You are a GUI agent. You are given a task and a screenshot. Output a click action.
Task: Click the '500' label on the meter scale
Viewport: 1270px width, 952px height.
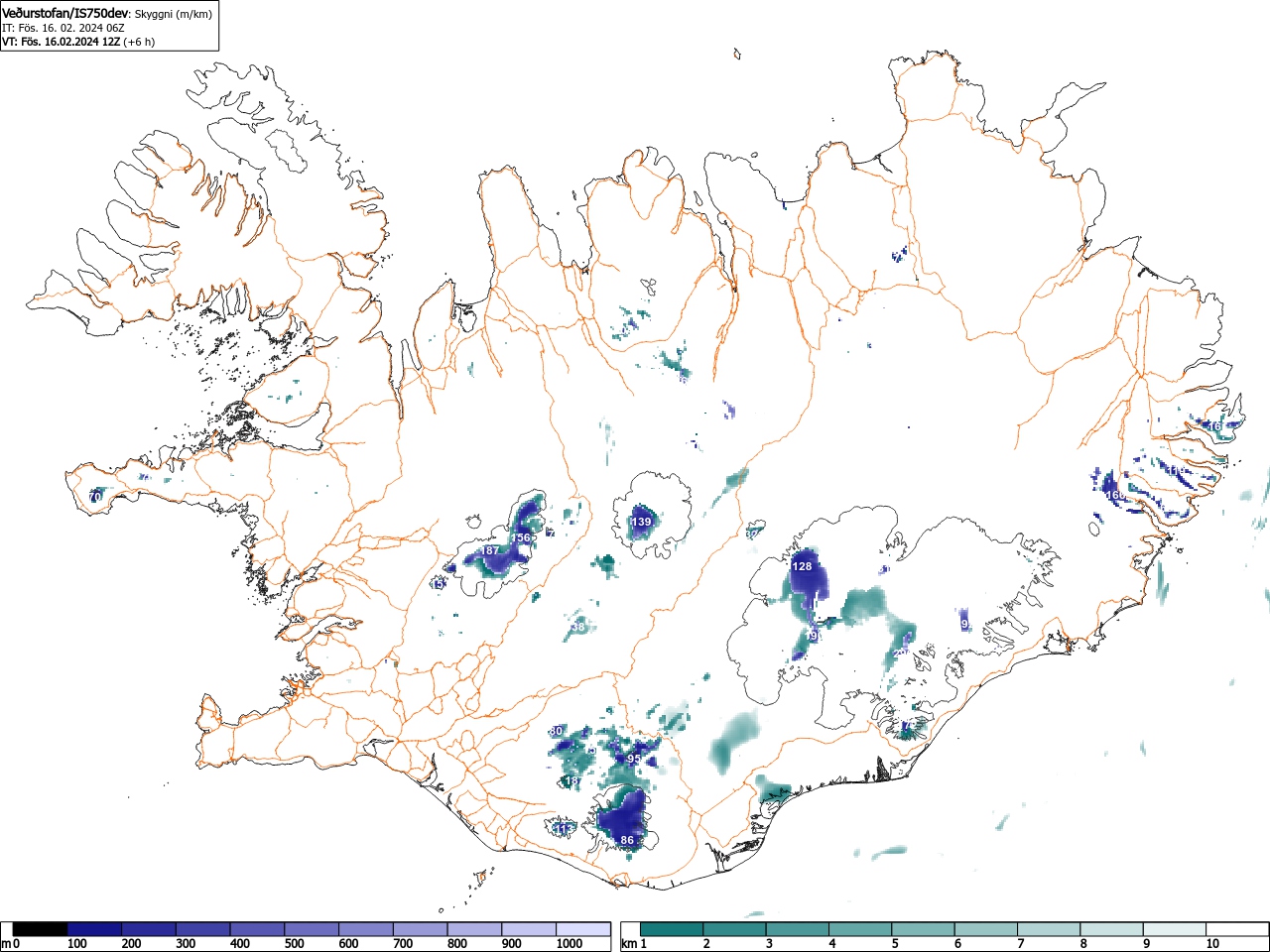point(294,944)
